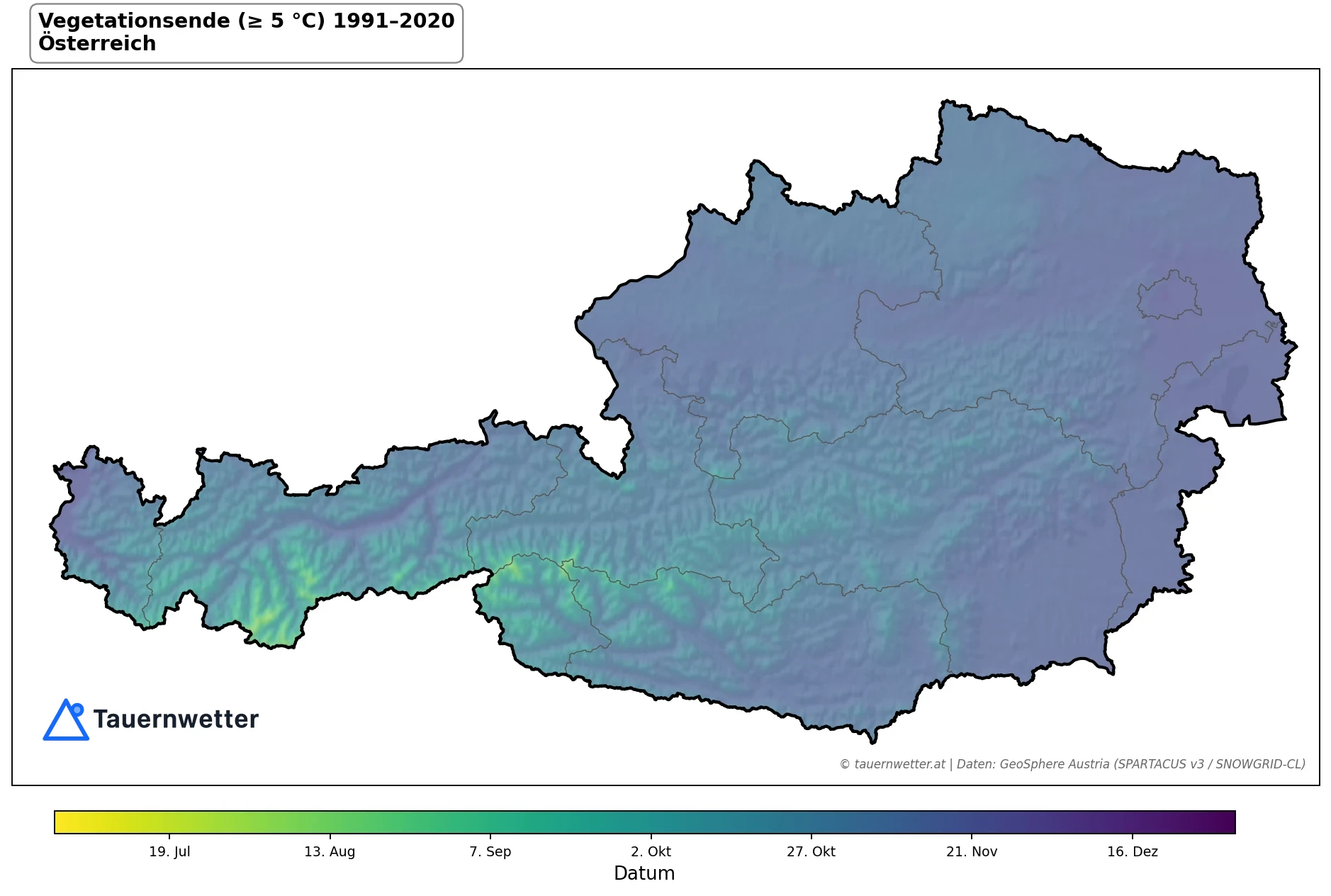Click the '27. Okt' colorbar label
The height and width of the screenshot is (896, 1331).
[x=811, y=851]
